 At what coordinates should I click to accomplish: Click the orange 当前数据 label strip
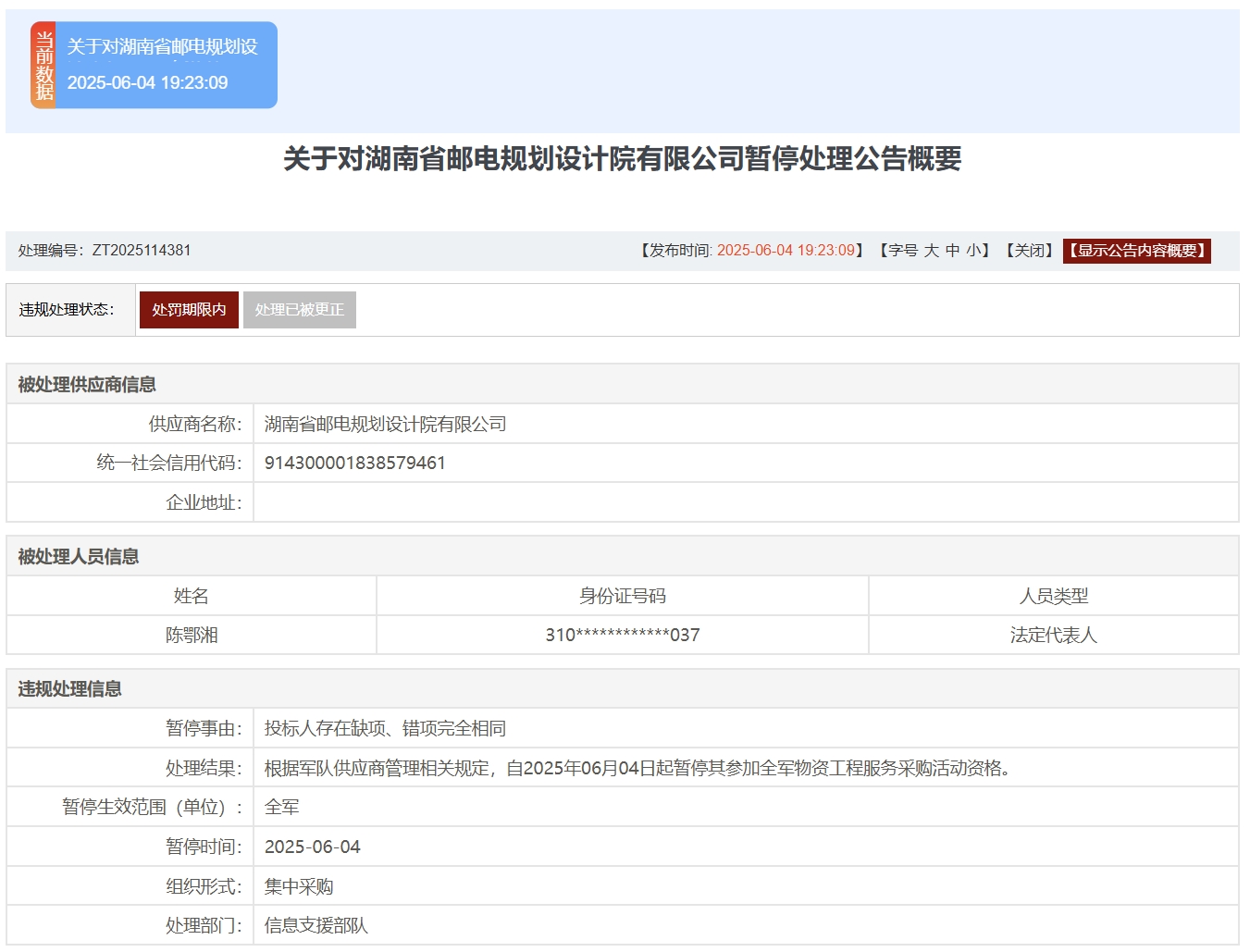coord(43,65)
